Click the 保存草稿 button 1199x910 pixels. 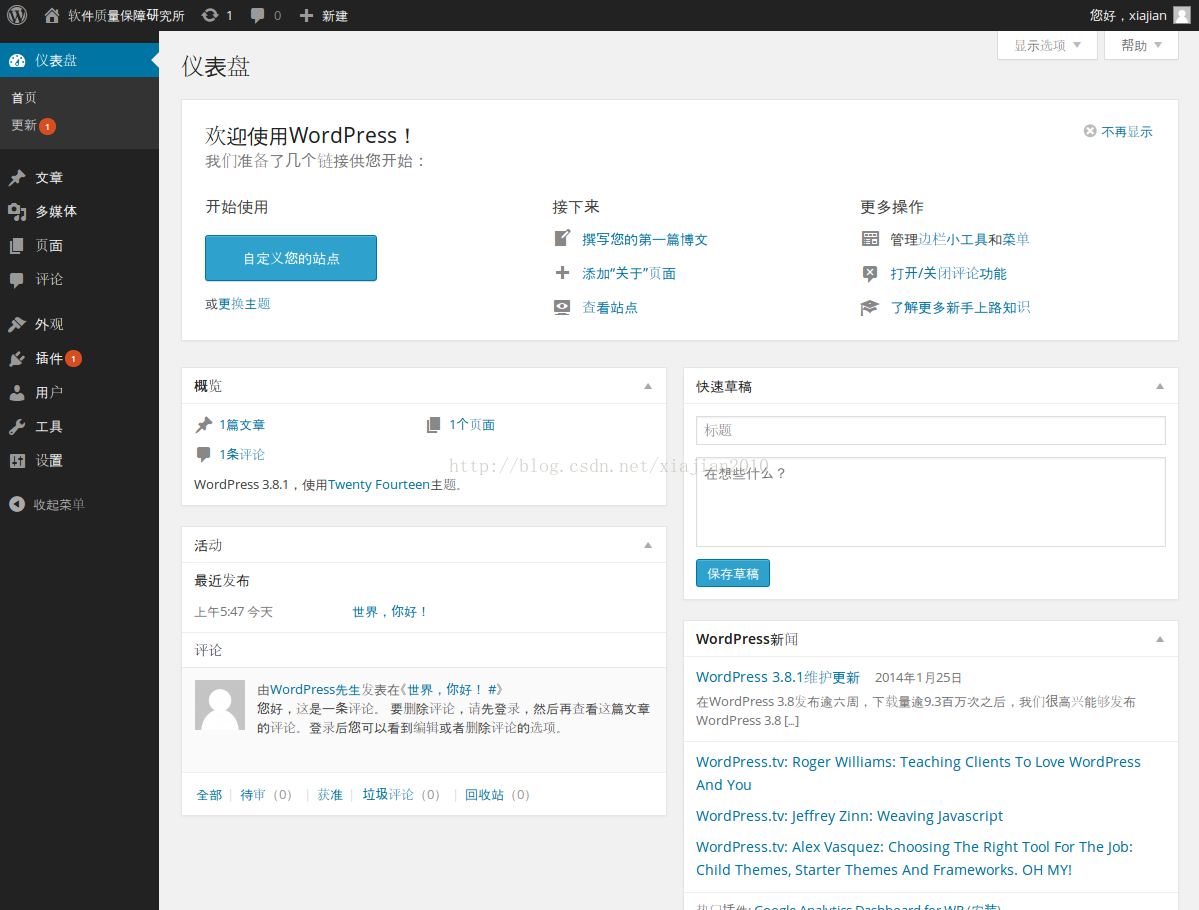pyautogui.click(x=733, y=574)
